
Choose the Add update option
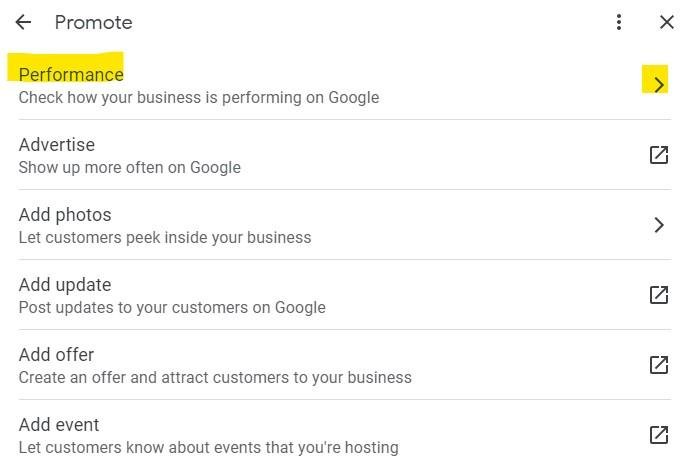coord(344,295)
